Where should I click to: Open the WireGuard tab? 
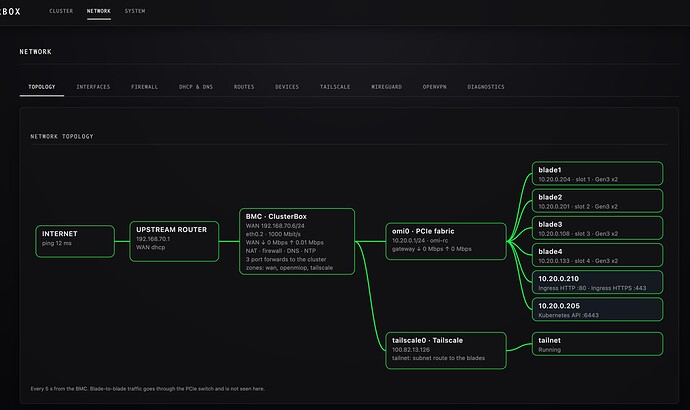pyautogui.click(x=386, y=87)
